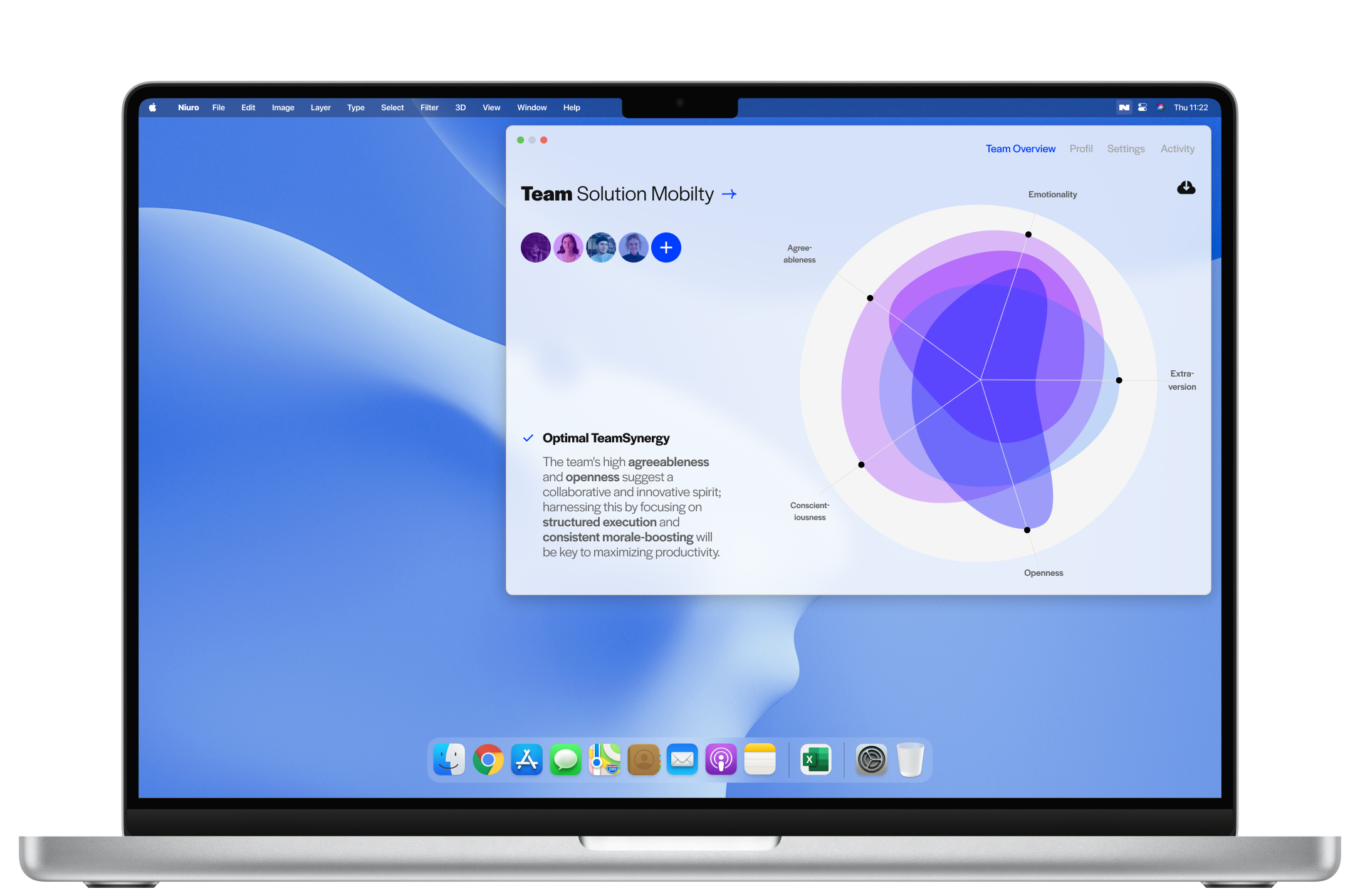Open System Preferences from the dock
Viewport: 1360px width, 896px height.
point(871,760)
